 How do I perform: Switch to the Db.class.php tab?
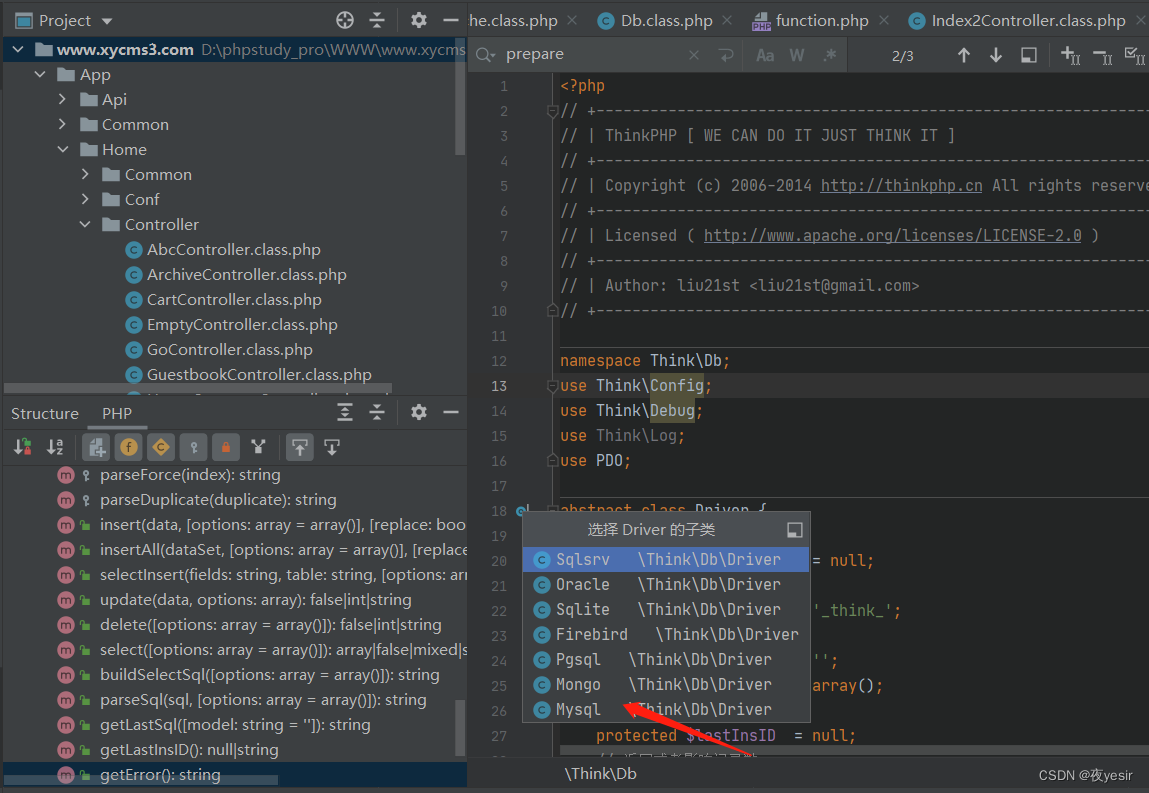tap(666, 21)
